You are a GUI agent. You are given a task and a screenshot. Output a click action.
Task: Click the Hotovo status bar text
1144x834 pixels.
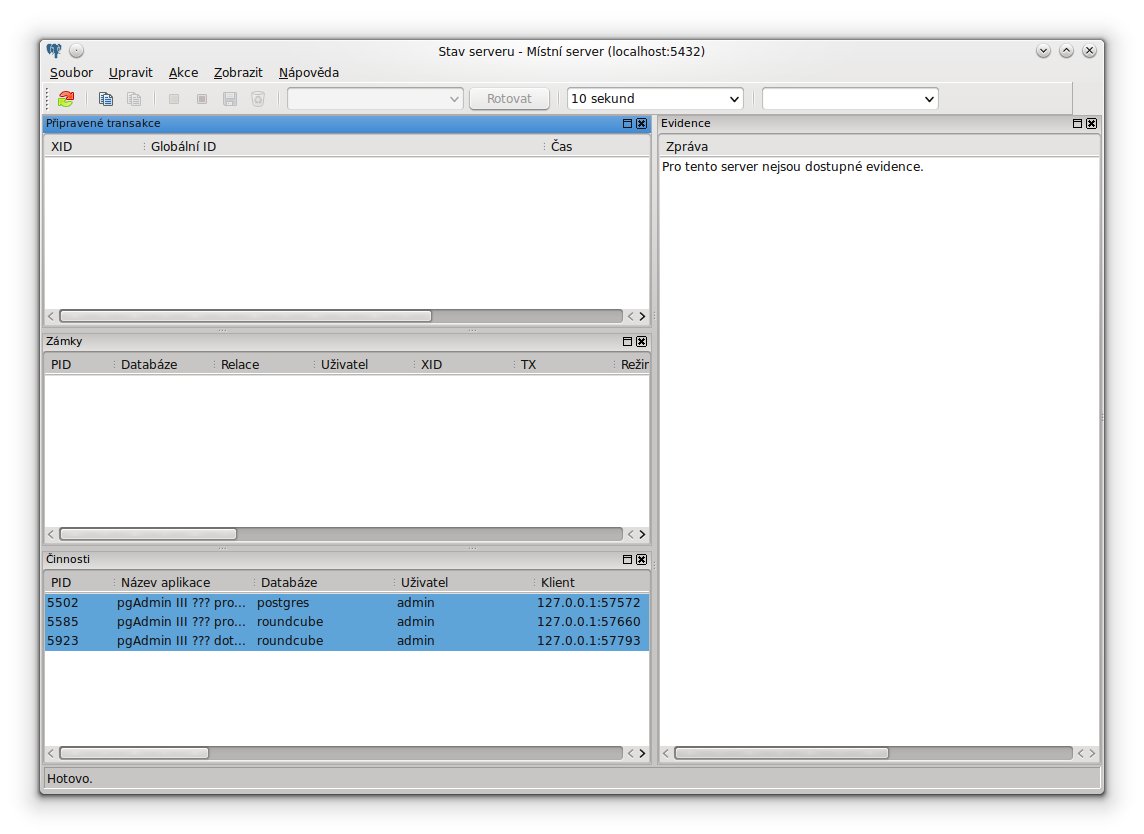pos(70,779)
